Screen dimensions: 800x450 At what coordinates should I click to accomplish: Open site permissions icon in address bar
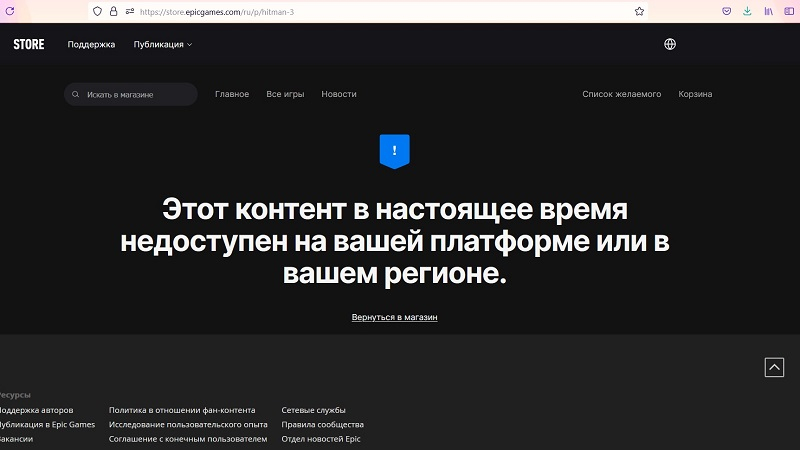pyautogui.click(x=130, y=11)
